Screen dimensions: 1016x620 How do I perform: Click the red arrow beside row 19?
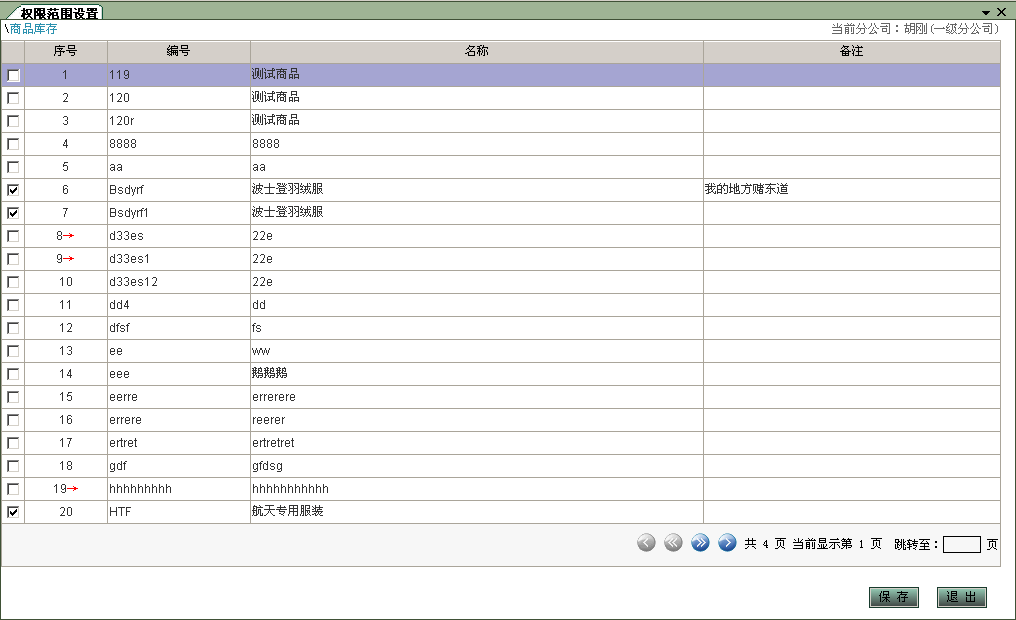(x=73, y=489)
